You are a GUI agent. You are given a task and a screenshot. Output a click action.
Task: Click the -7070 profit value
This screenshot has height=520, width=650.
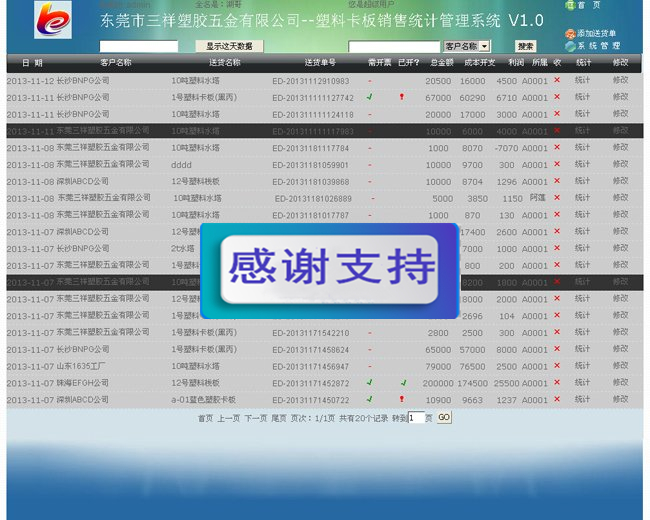[506, 148]
